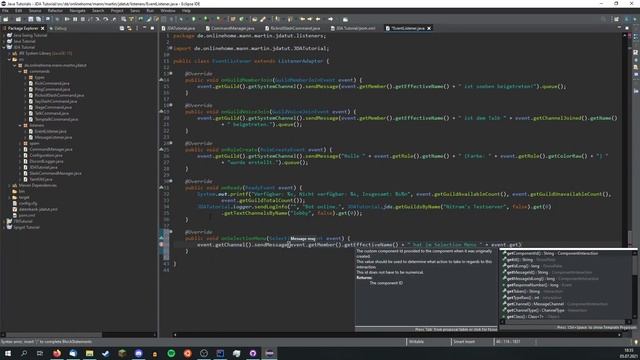Close the Package Explorer view tab
This screenshot has width=640, height=360.
pyautogui.click(x=42, y=28)
